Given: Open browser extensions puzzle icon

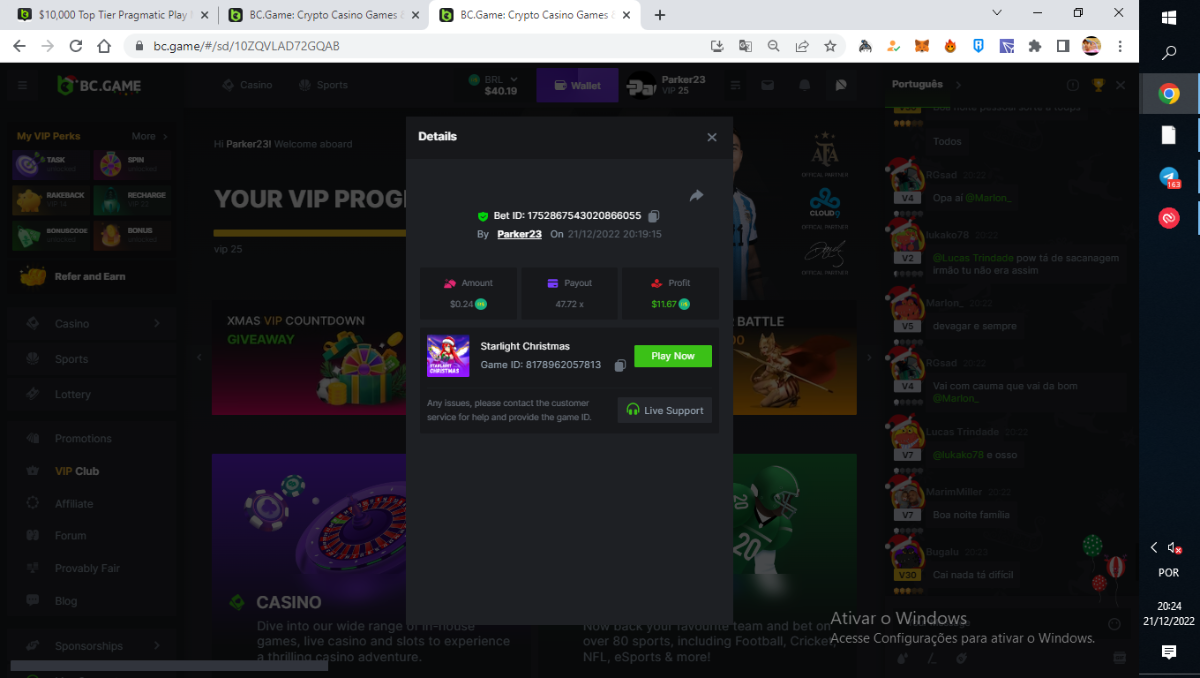Looking at the screenshot, I should (x=1035, y=46).
